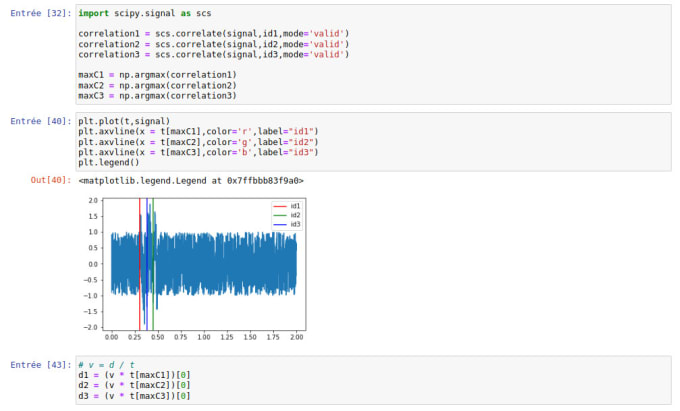This screenshot has height=411, width=680.
Task: Select the correlation2 assignment line
Action: pos(213,44)
